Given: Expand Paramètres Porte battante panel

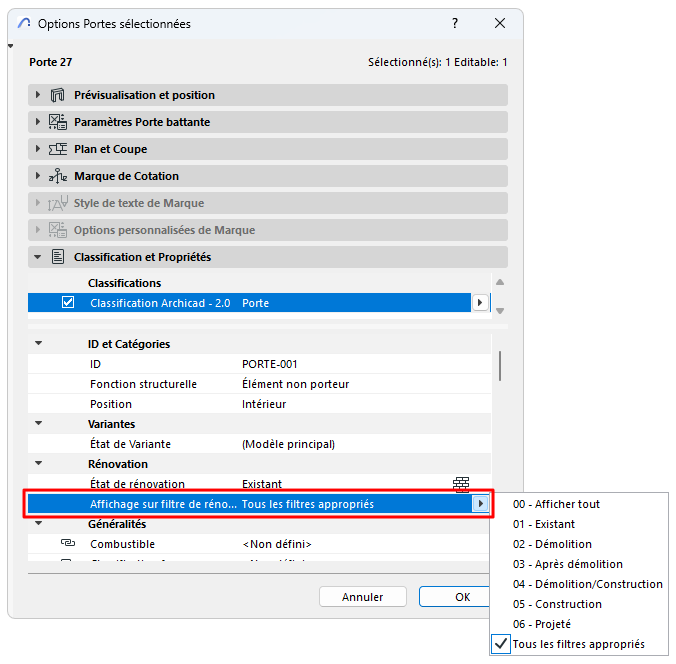Looking at the screenshot, I should coord(38,122).
